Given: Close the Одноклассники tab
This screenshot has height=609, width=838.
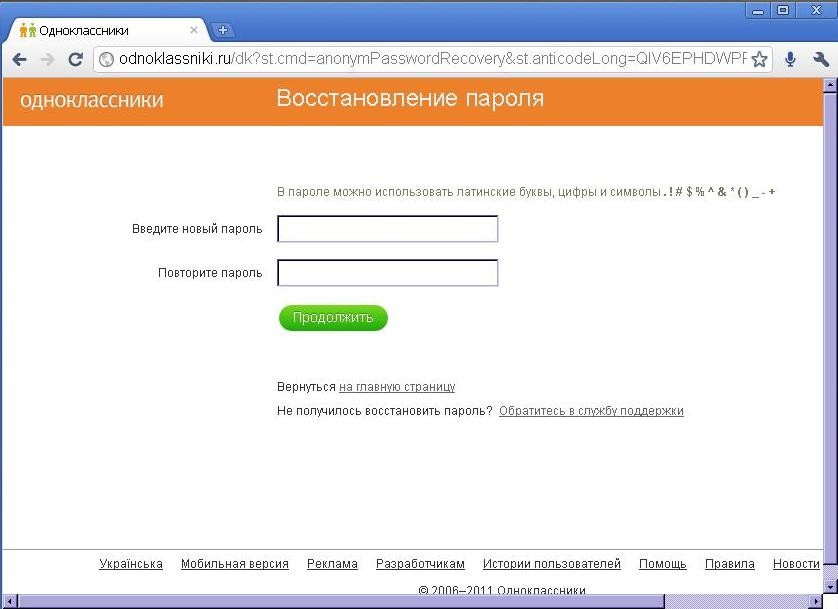Looking at the screenshot, I should coord(193,30).
